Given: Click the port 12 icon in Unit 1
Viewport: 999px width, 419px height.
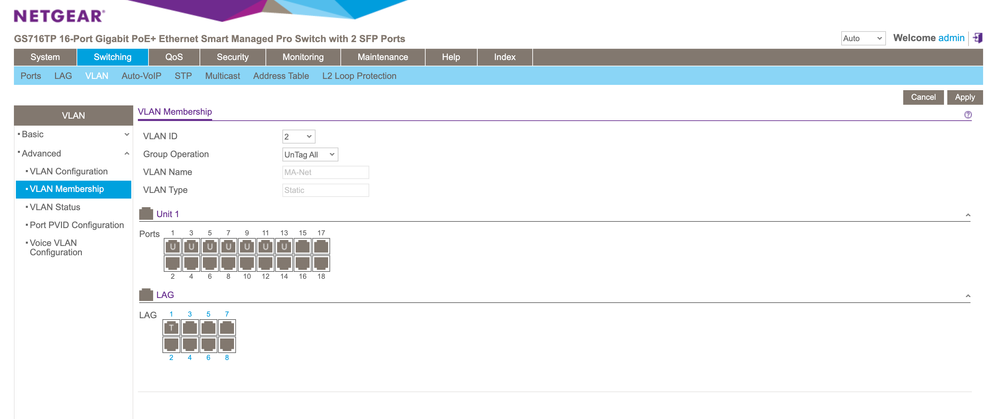Looking at the screenshot, I should [x=266, y=263].
